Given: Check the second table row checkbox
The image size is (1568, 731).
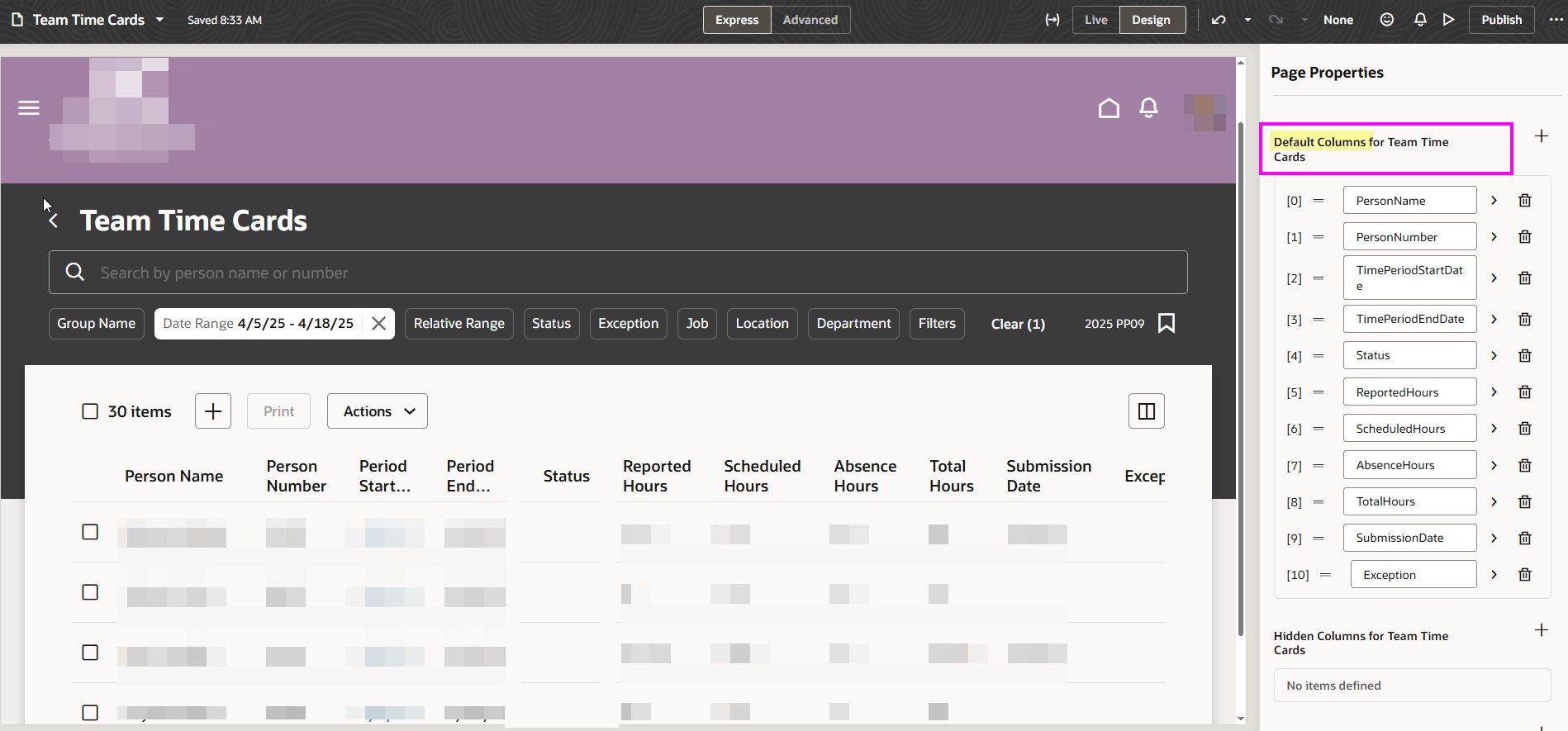Looking at the screenshot, I should click(x=90, y=592).
